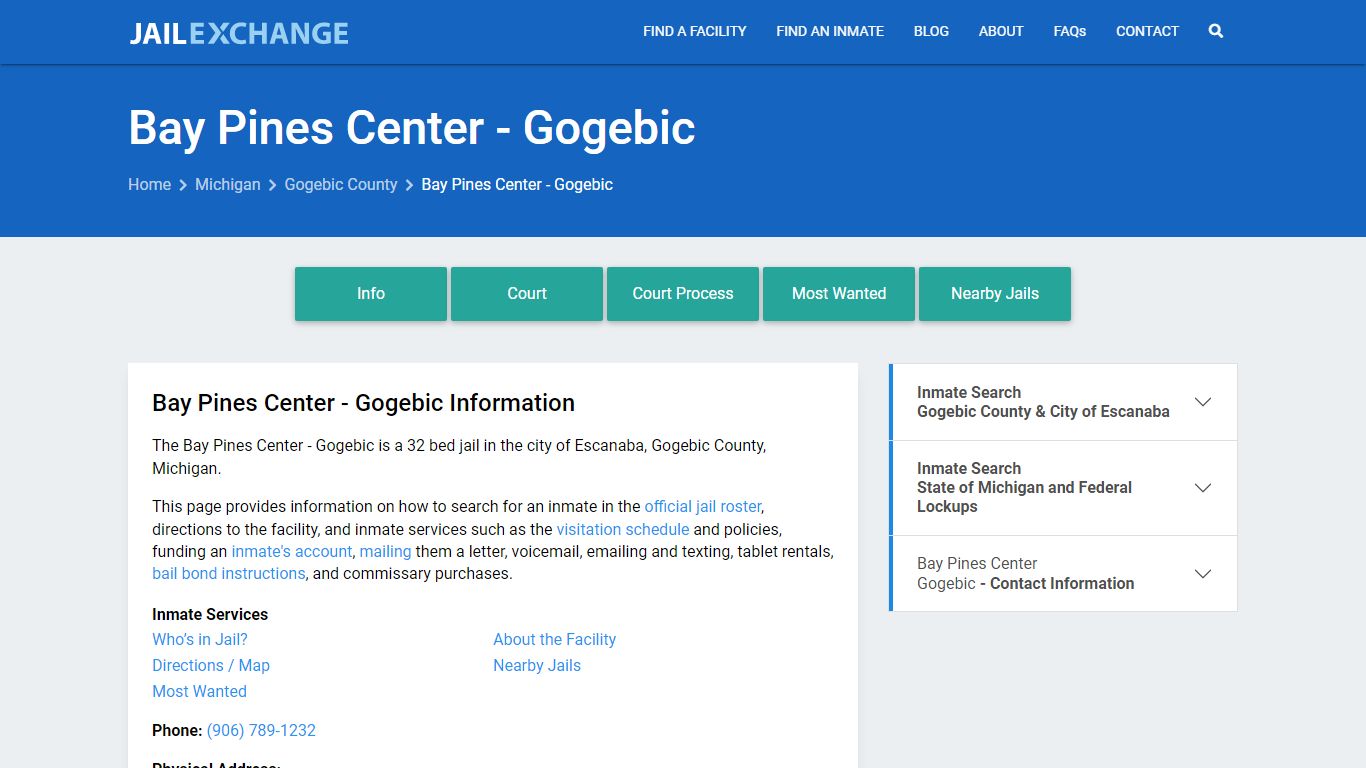Image resolution: width=1366 pixels, height=768 pixels.
Task: Click the Inmate Services label
Action: 210,615
